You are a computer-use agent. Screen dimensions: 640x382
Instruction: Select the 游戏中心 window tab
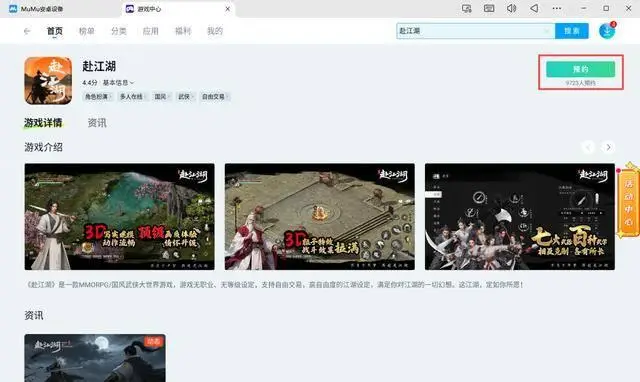[x=178, y=9]
